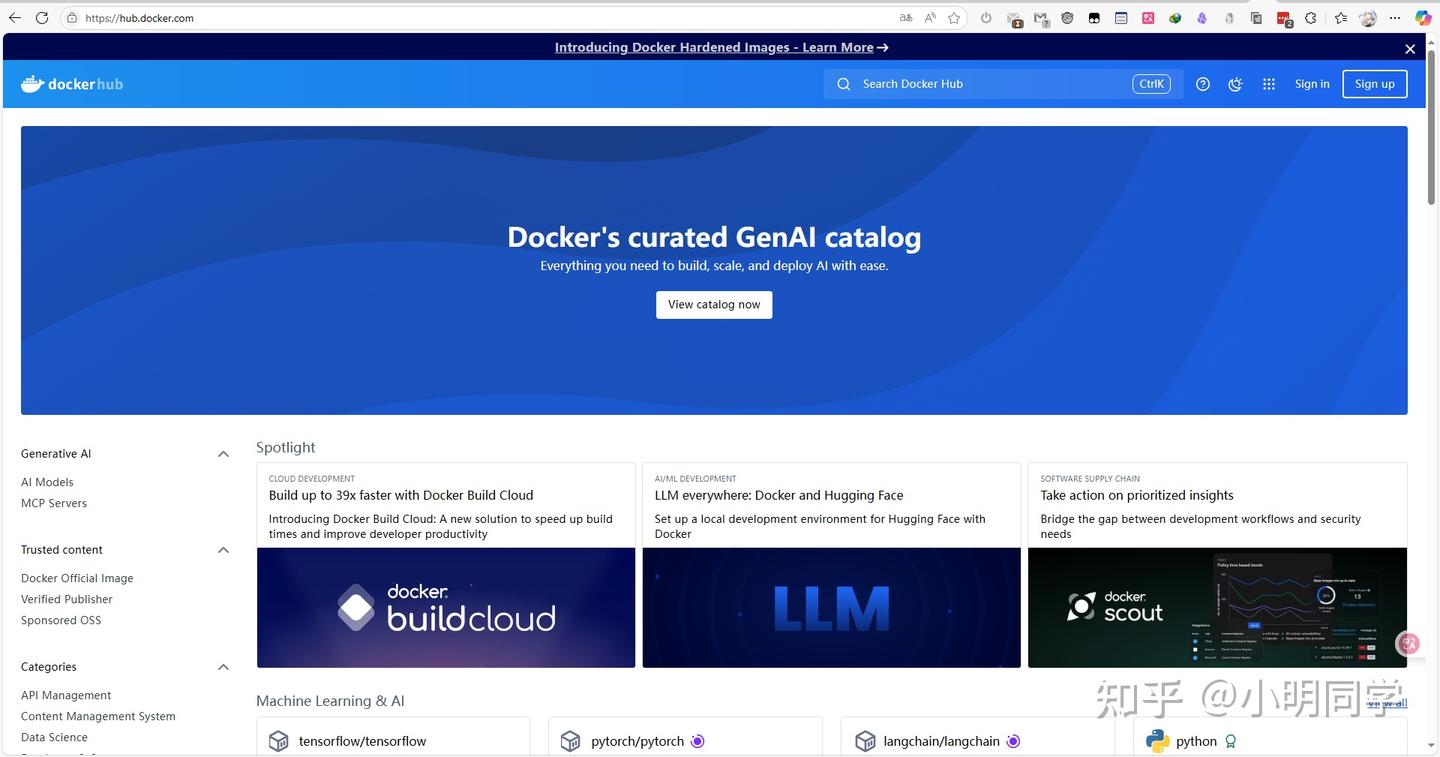This screenshot has height=757, width=1440.
Task: Add this page to favorites with the star
Action: click(x=953, y=17)
